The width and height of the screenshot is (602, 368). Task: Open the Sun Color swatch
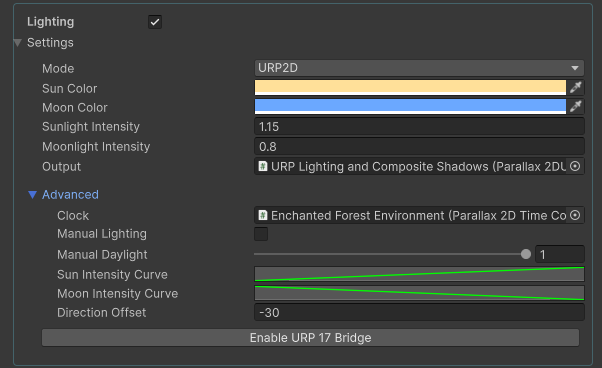click(x=410, y=87)
